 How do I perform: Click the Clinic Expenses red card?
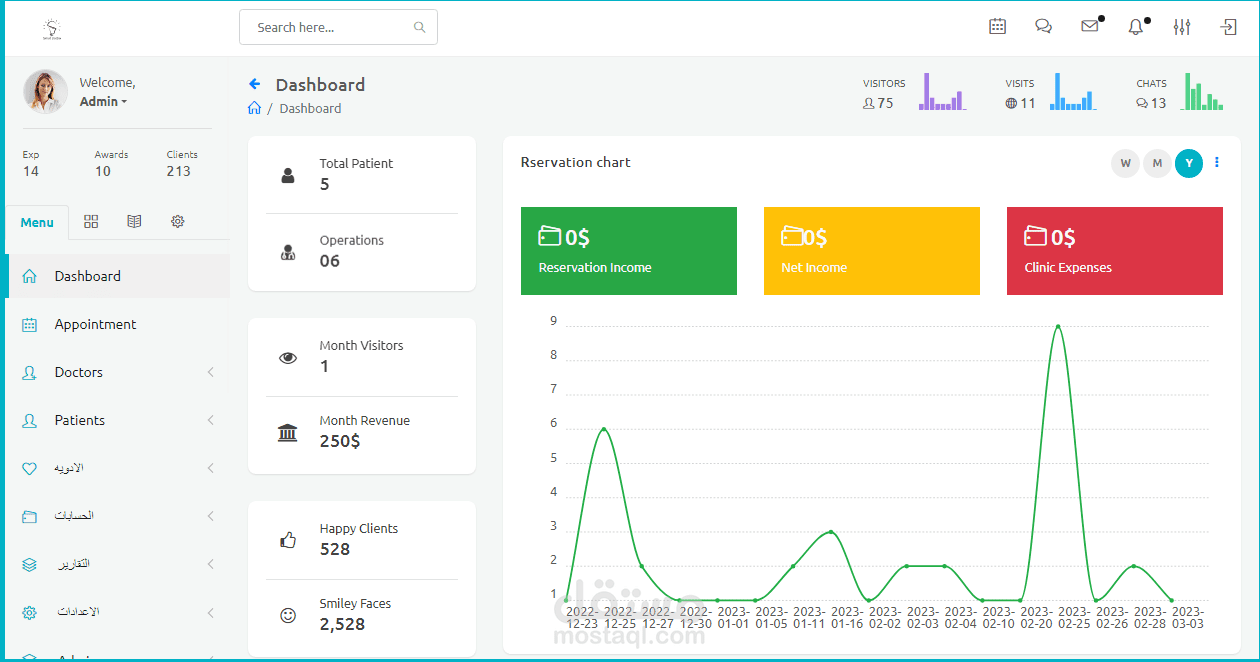pos(1115,251)
